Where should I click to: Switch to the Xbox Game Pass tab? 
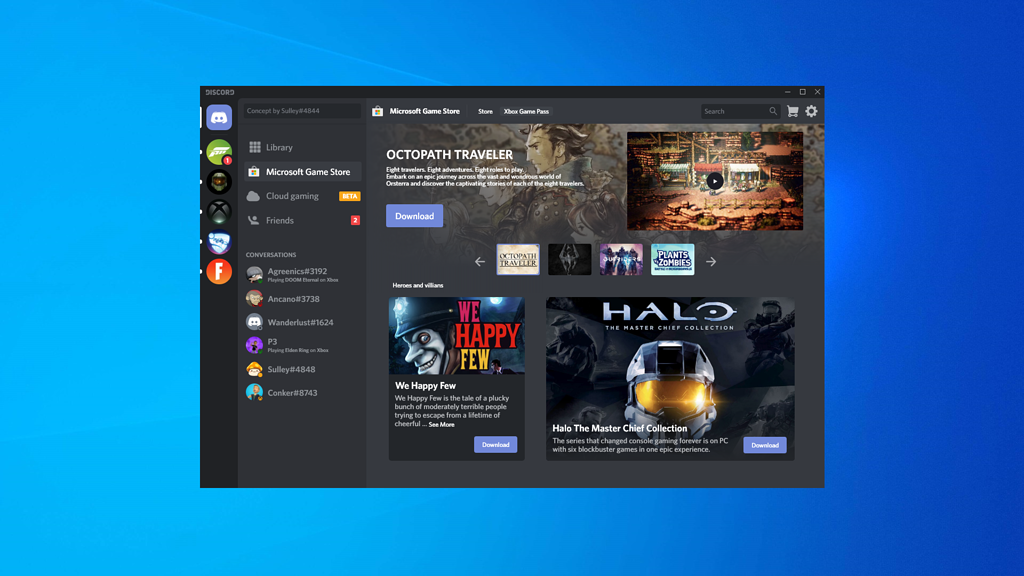tap(525, 112)
